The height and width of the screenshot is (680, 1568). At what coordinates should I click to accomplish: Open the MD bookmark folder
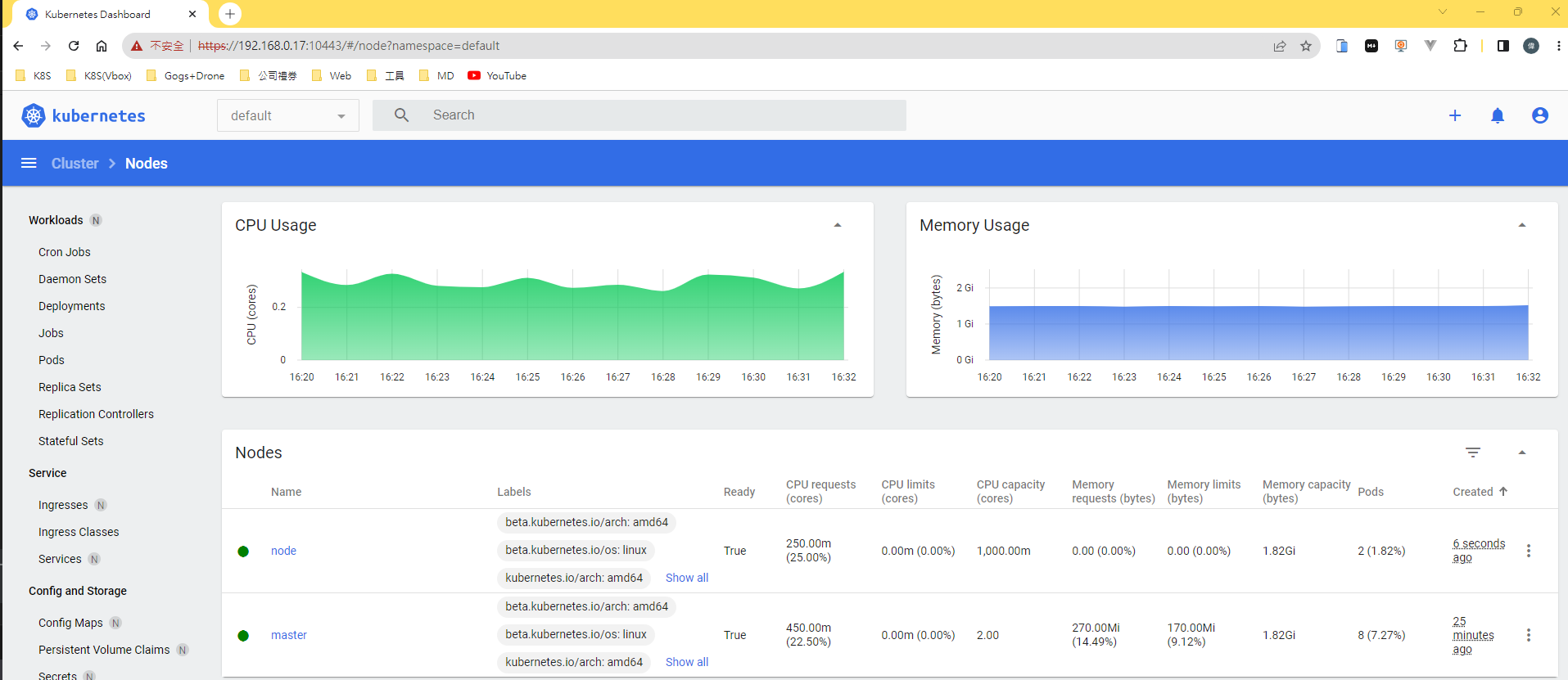point(436,75)
